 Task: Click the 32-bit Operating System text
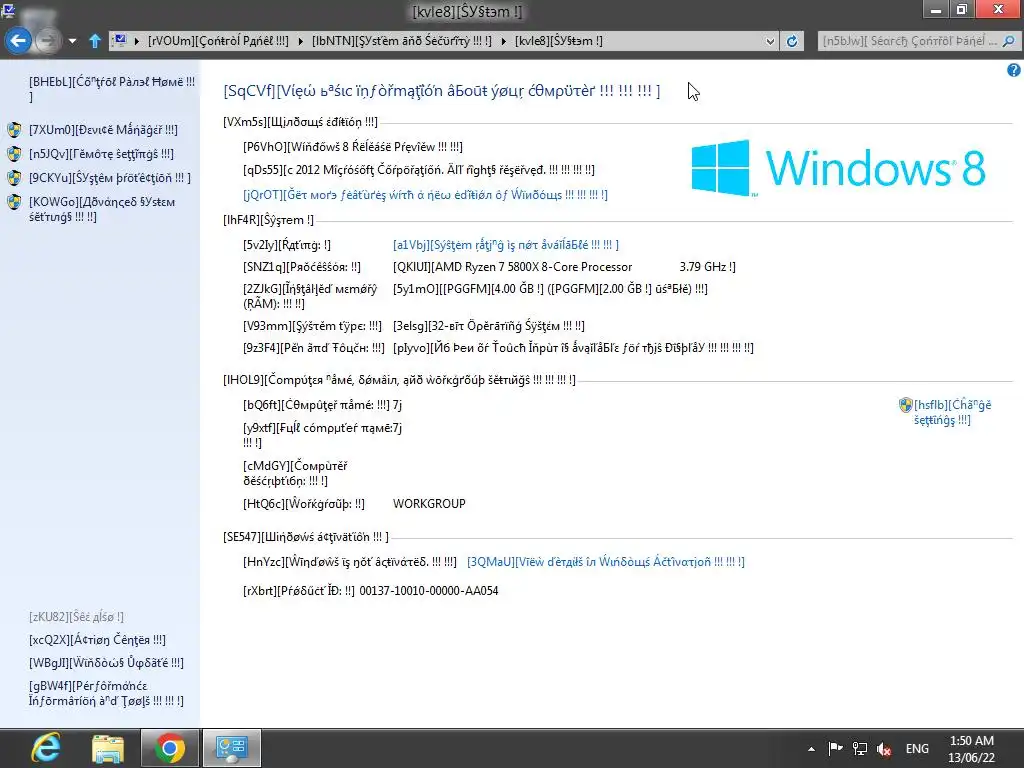488,326
